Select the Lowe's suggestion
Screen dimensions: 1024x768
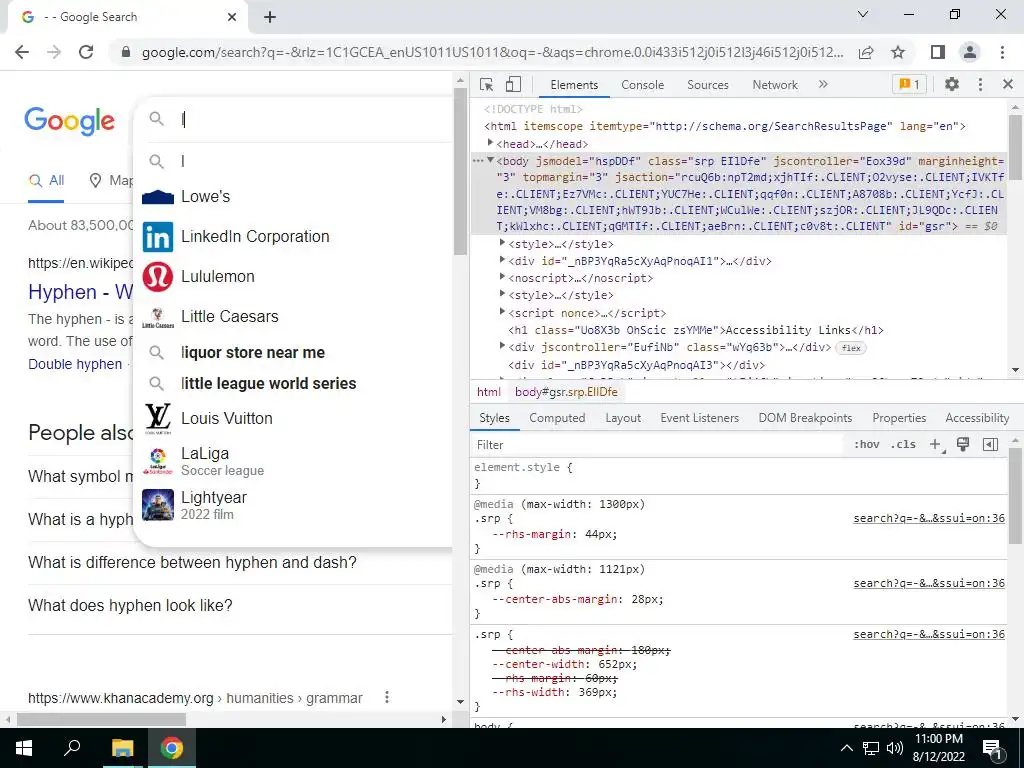293,197
